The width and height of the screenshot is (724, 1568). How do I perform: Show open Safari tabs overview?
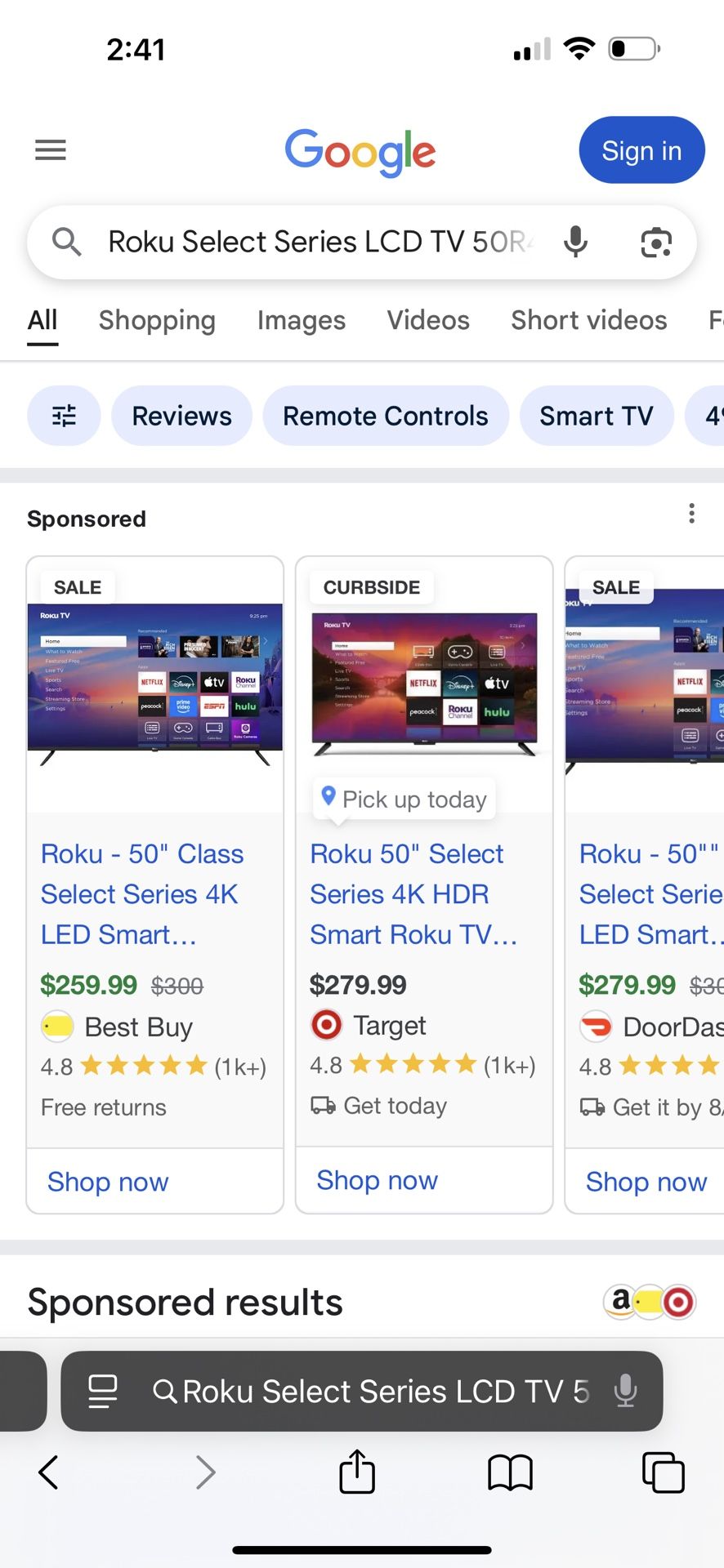(x=663, y=1472)
